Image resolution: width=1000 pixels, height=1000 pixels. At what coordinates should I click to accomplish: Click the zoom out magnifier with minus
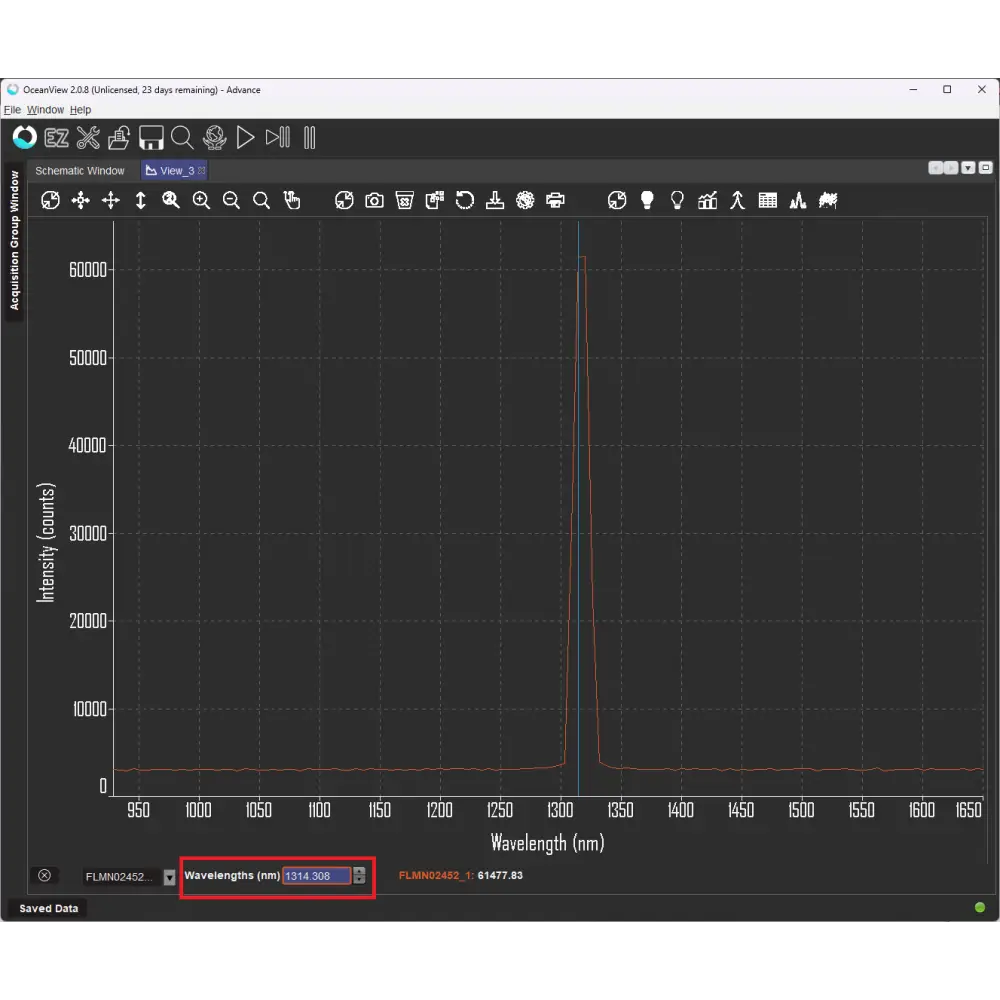point(232,201)
